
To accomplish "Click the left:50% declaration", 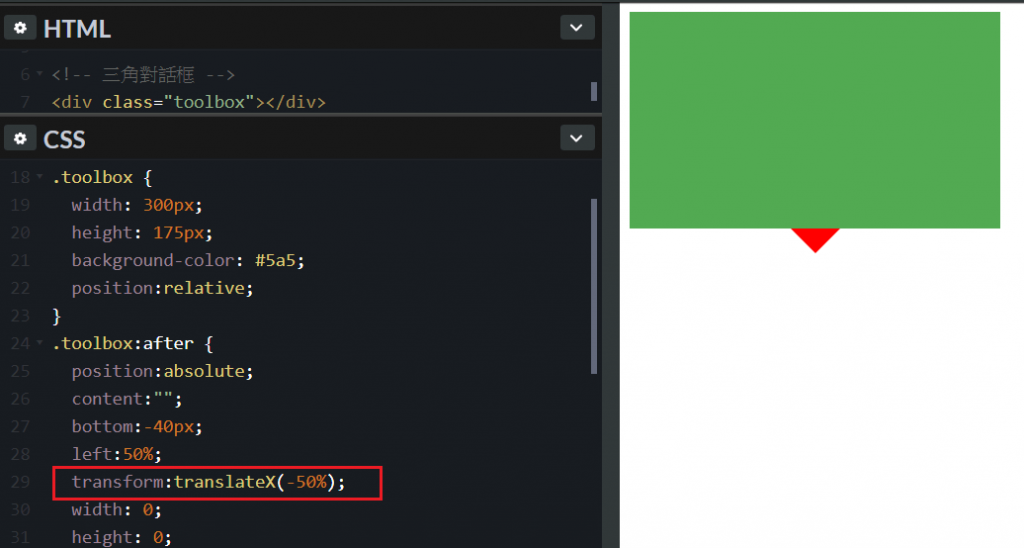I will pyautogui.click(x=117, y=453).
